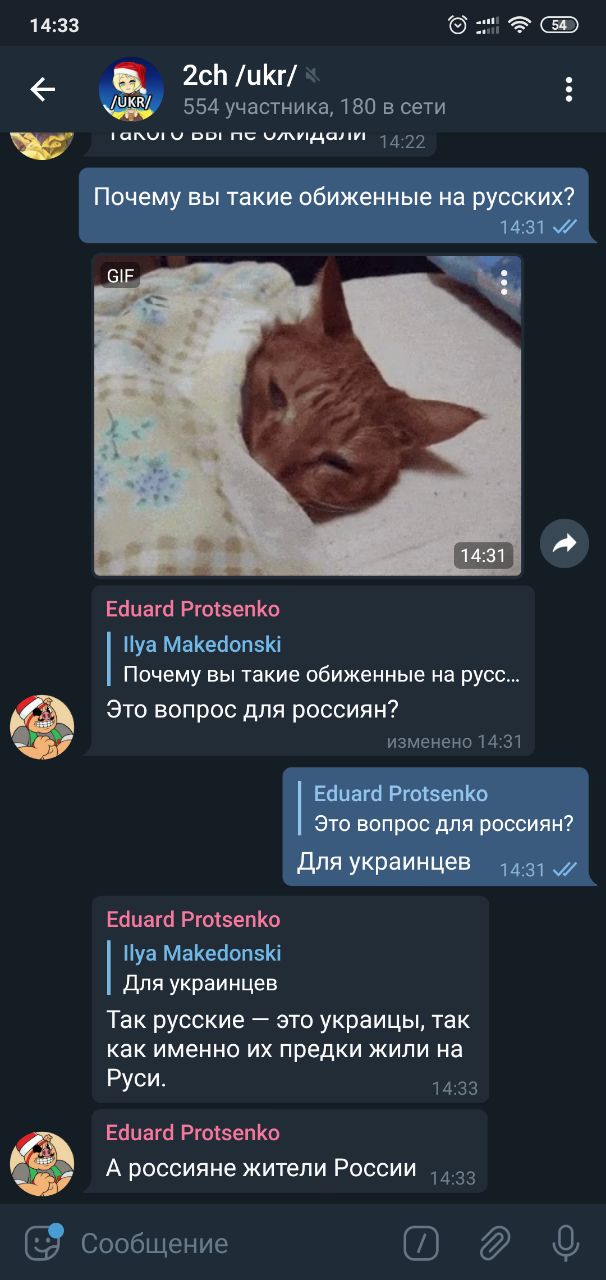The width and height of the screenshot is (606, 1280).
Task: Jump to the quoted 'Это вопрос для россиян?' reply
Action: pyautogui.click(x=437, y=808)
